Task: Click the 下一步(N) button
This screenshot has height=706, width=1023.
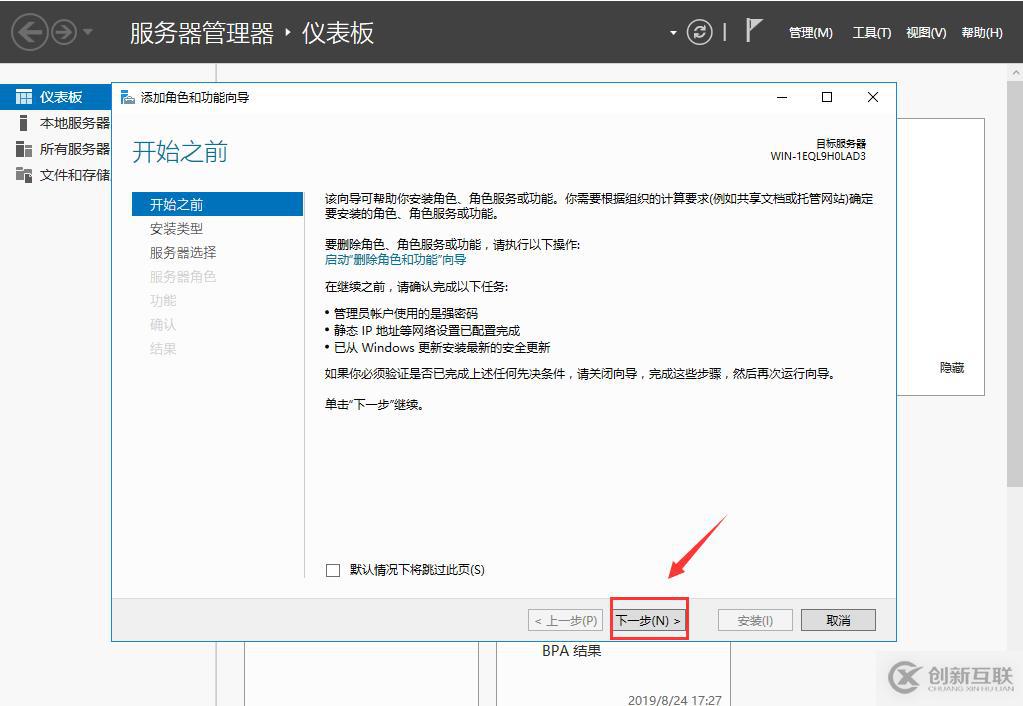Action: [649, 620]
